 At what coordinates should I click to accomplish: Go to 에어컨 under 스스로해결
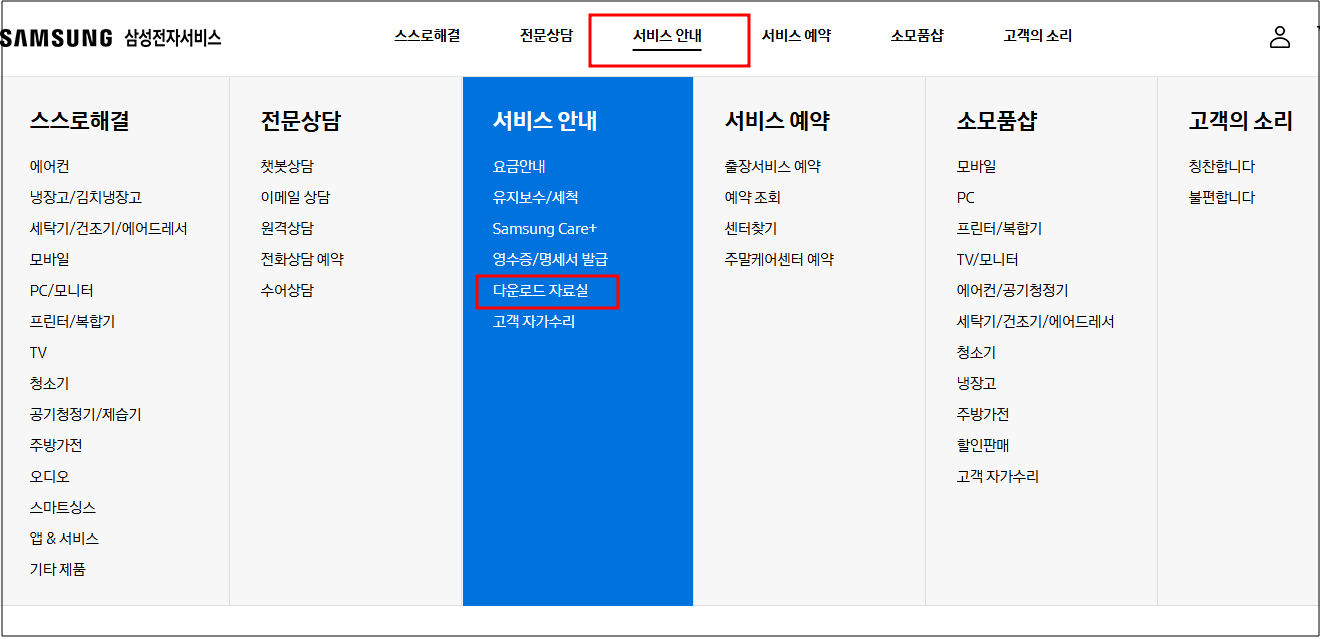point(50,167)
